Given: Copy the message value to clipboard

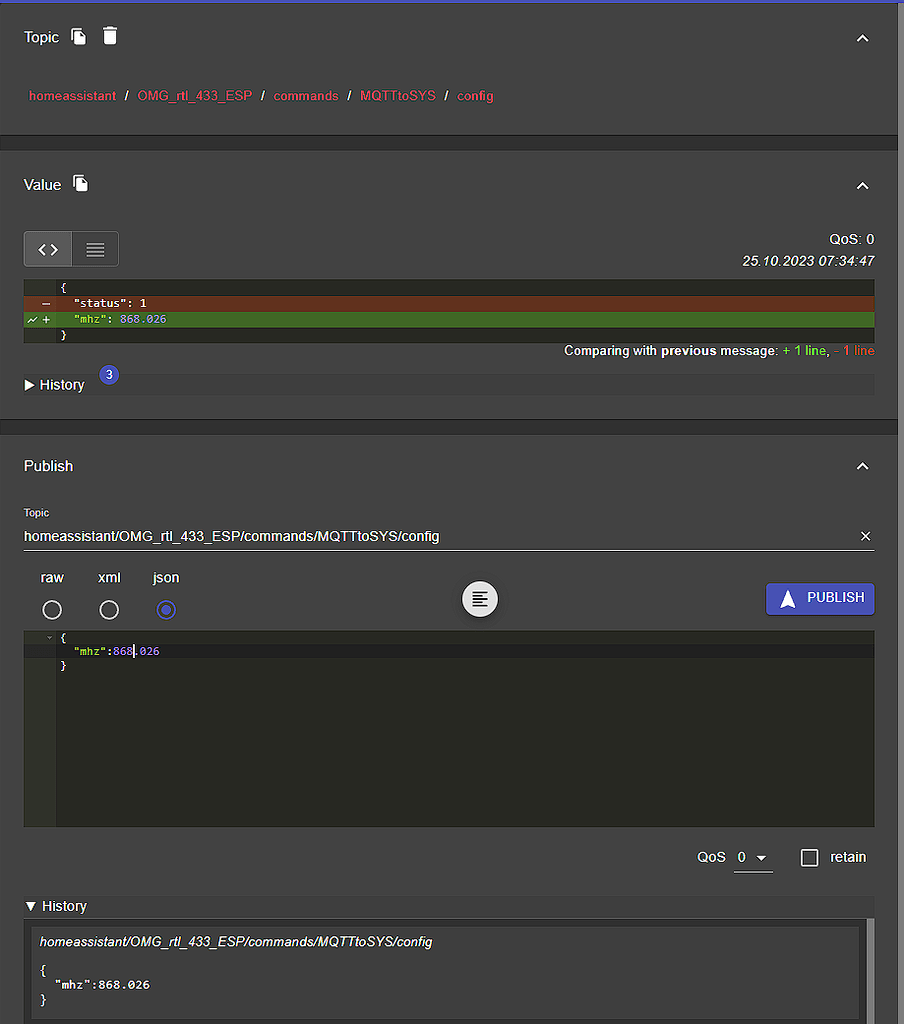Looking at the screenshot, I should (80, 184).
